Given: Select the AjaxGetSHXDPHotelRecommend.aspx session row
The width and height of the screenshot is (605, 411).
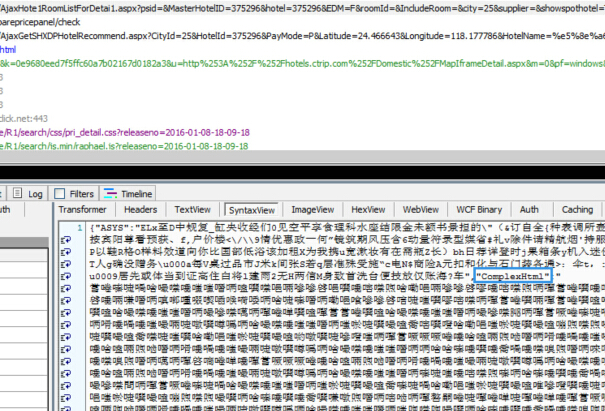Looking at the screenshot, I should 302,36.
